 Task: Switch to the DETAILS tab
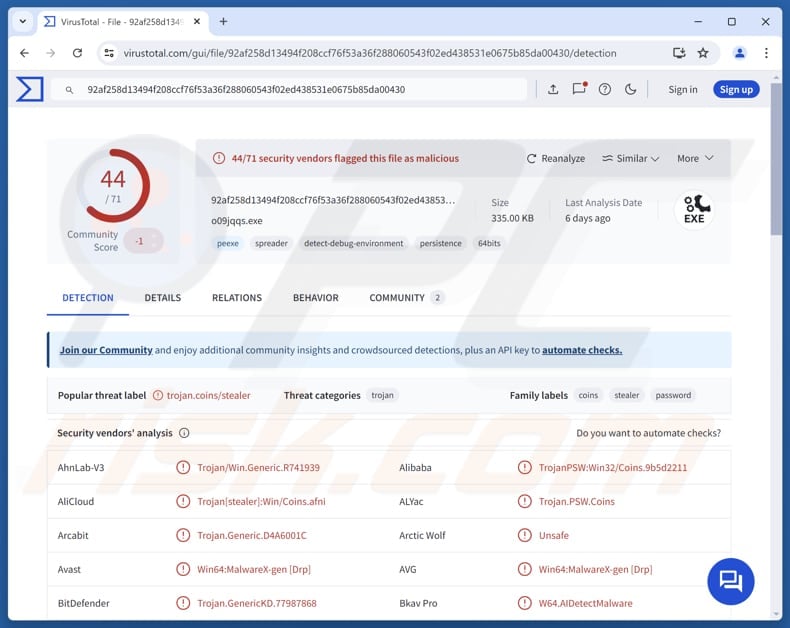162,298
